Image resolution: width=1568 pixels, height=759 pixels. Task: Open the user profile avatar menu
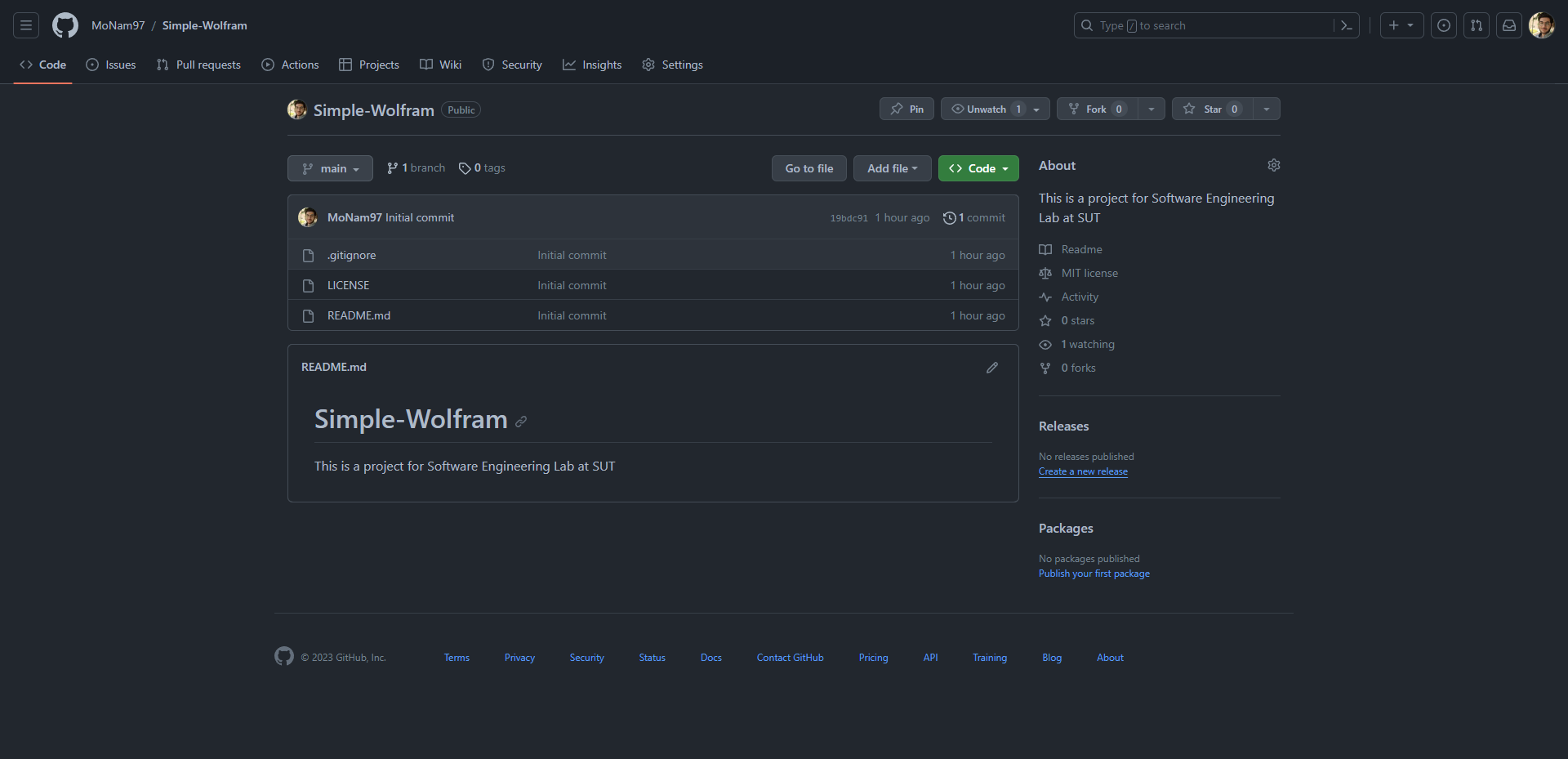coord(1542,25)
